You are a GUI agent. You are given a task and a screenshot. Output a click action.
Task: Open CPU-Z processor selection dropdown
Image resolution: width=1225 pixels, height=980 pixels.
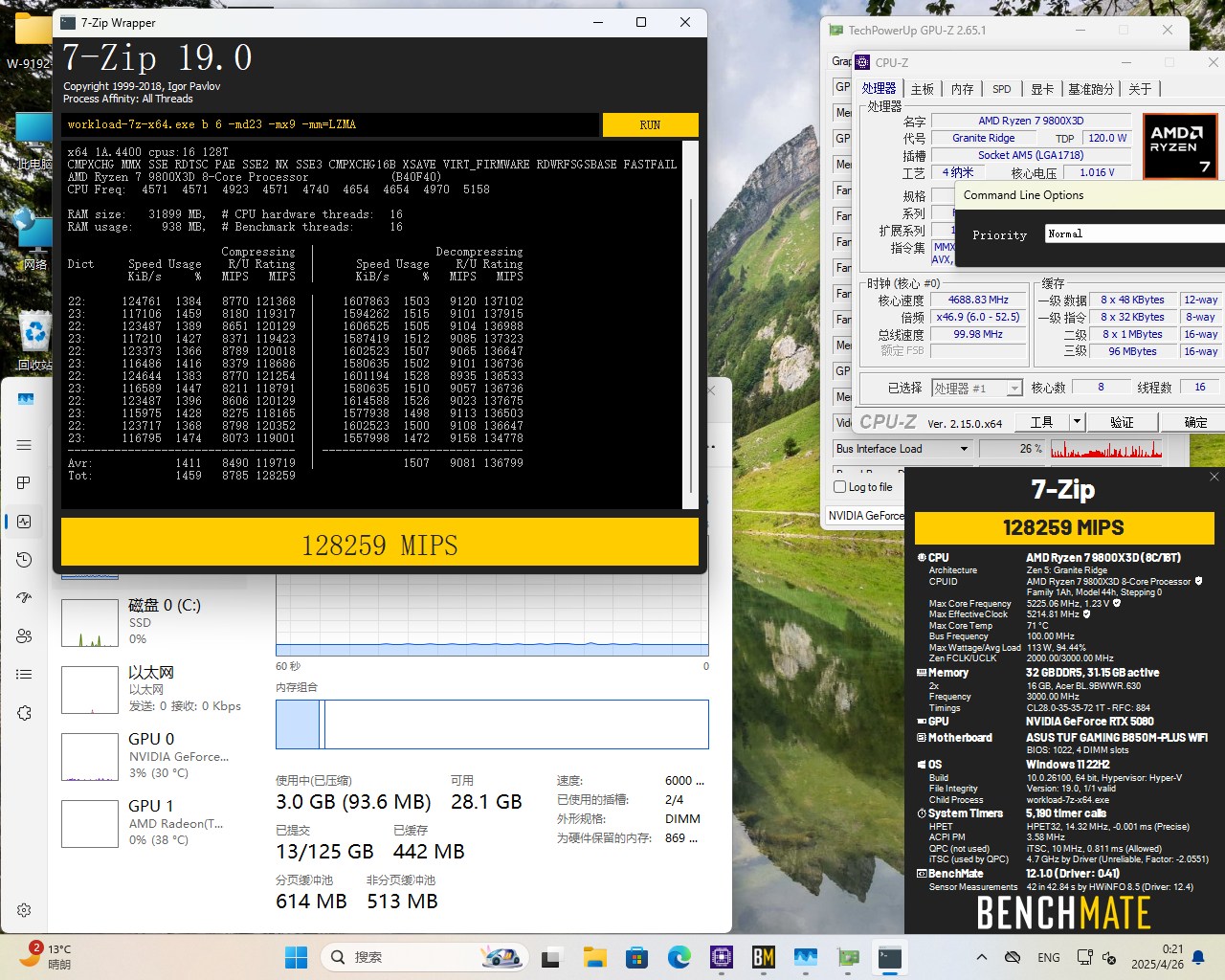point(977,388)
